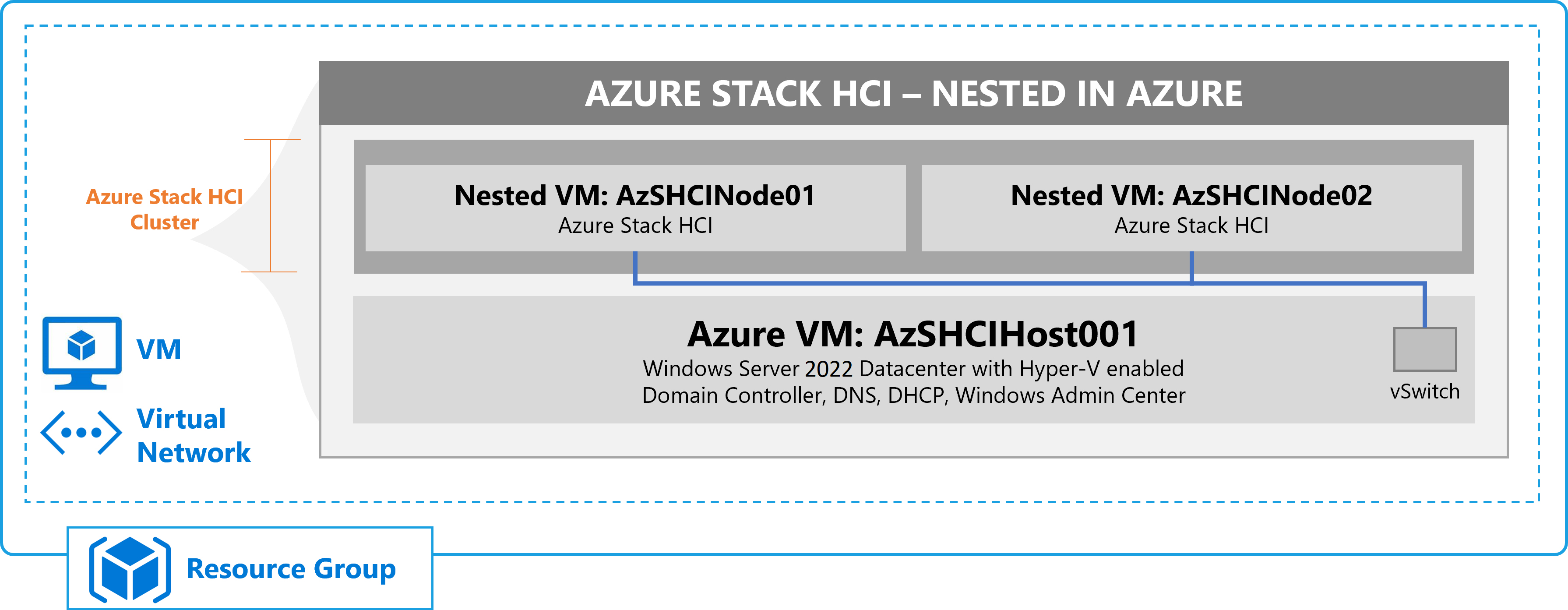Click the Azure Stack HCI Nested in Azure title bar
Viewport: 1568px width, 610px height.
click(914, 93)
